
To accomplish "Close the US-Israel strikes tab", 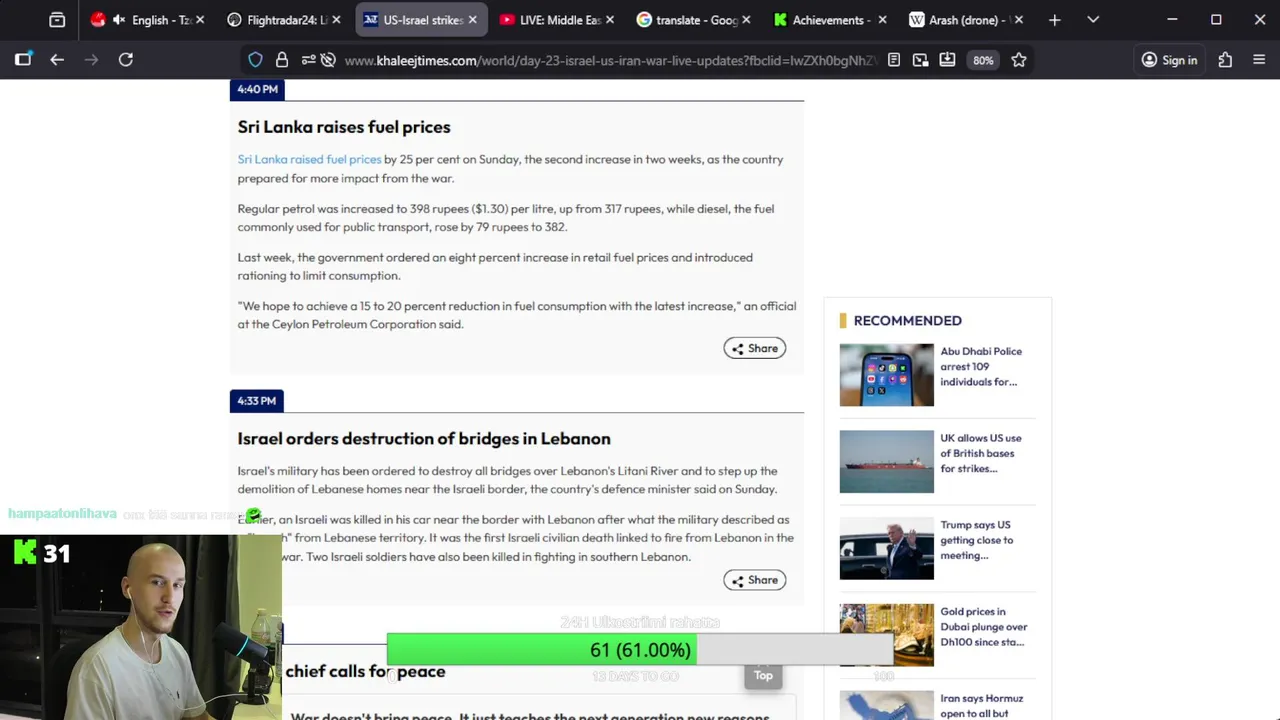I will click(x=473, y=20).
